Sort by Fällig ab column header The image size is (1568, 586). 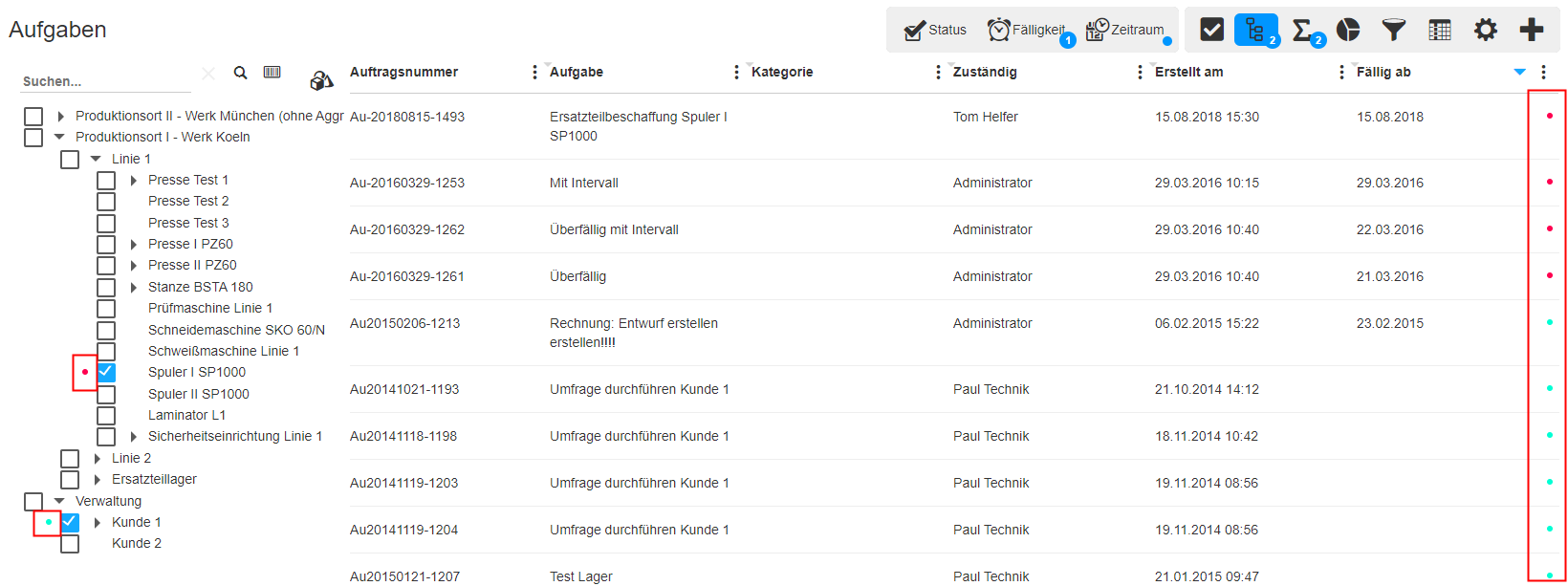(1383, 72)
